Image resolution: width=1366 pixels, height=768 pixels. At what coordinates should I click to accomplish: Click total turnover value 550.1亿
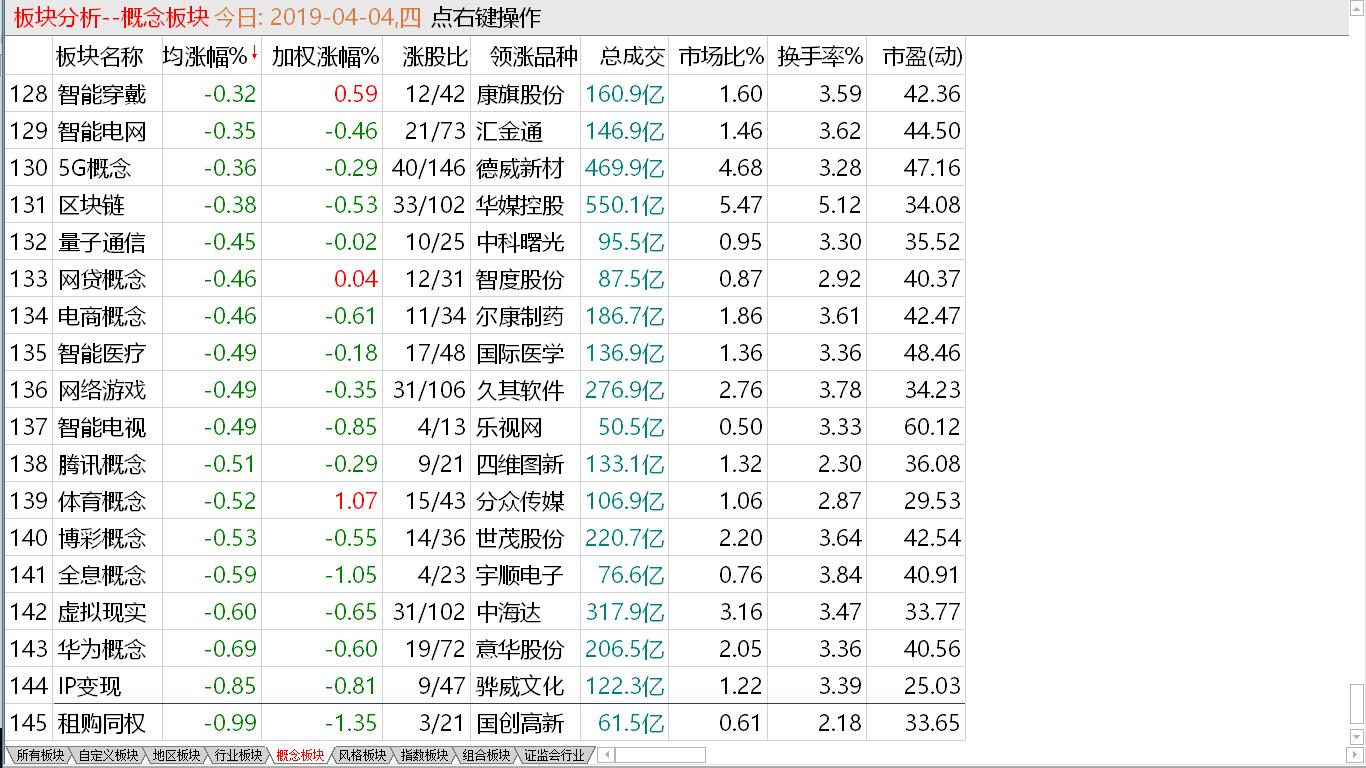[625, 205]
